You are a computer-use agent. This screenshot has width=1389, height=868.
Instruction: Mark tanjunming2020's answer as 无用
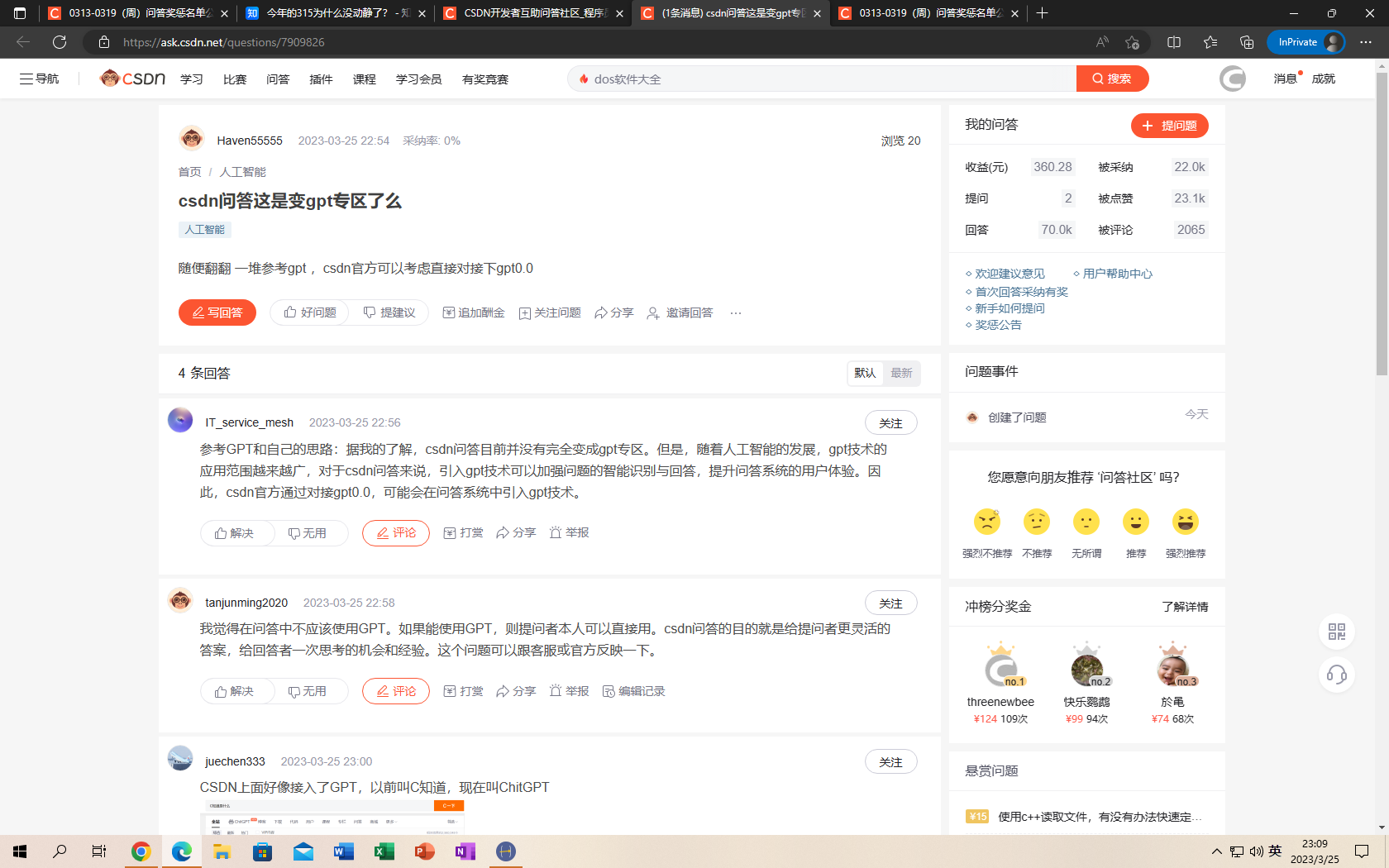(x=308, y=691)
